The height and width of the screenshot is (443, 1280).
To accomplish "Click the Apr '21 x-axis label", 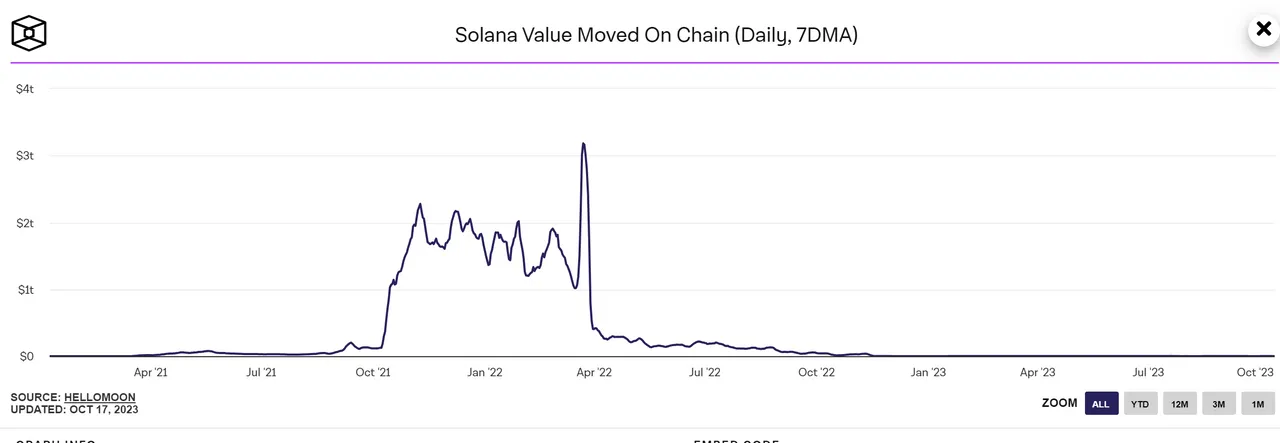I will click(x=150, y=372).
